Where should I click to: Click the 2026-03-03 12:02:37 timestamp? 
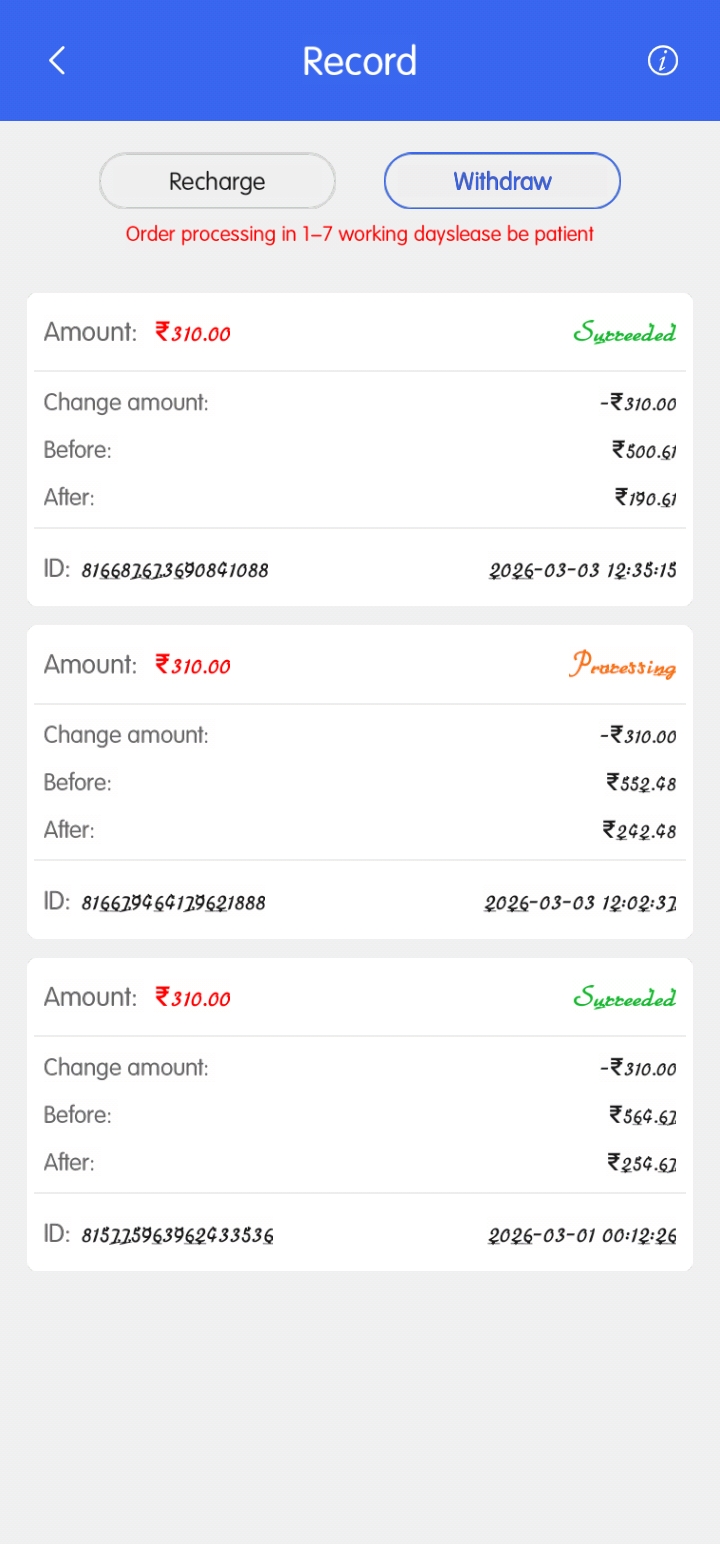click(580, 903)
